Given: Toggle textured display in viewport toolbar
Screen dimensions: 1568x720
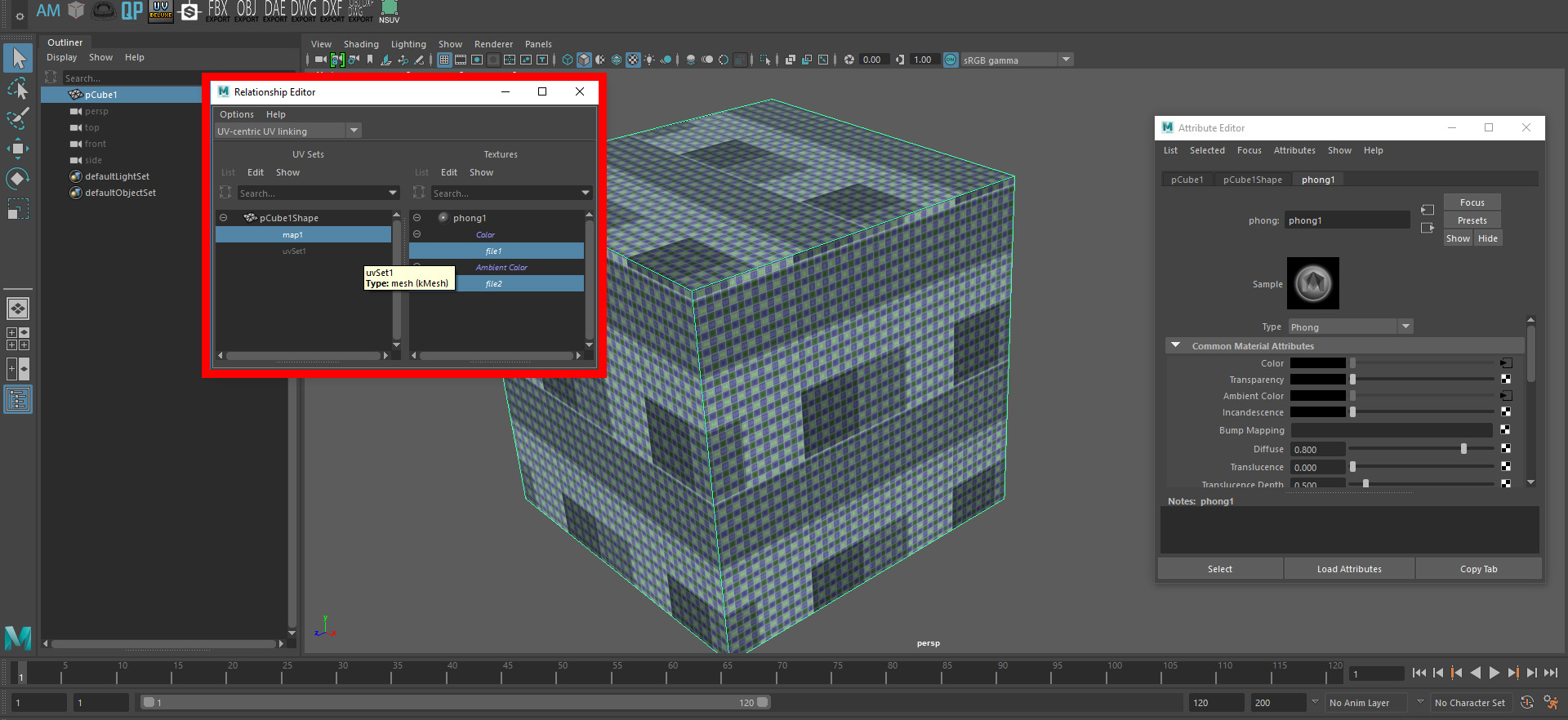Looking at the screenshot, I should tap(633, 60).
